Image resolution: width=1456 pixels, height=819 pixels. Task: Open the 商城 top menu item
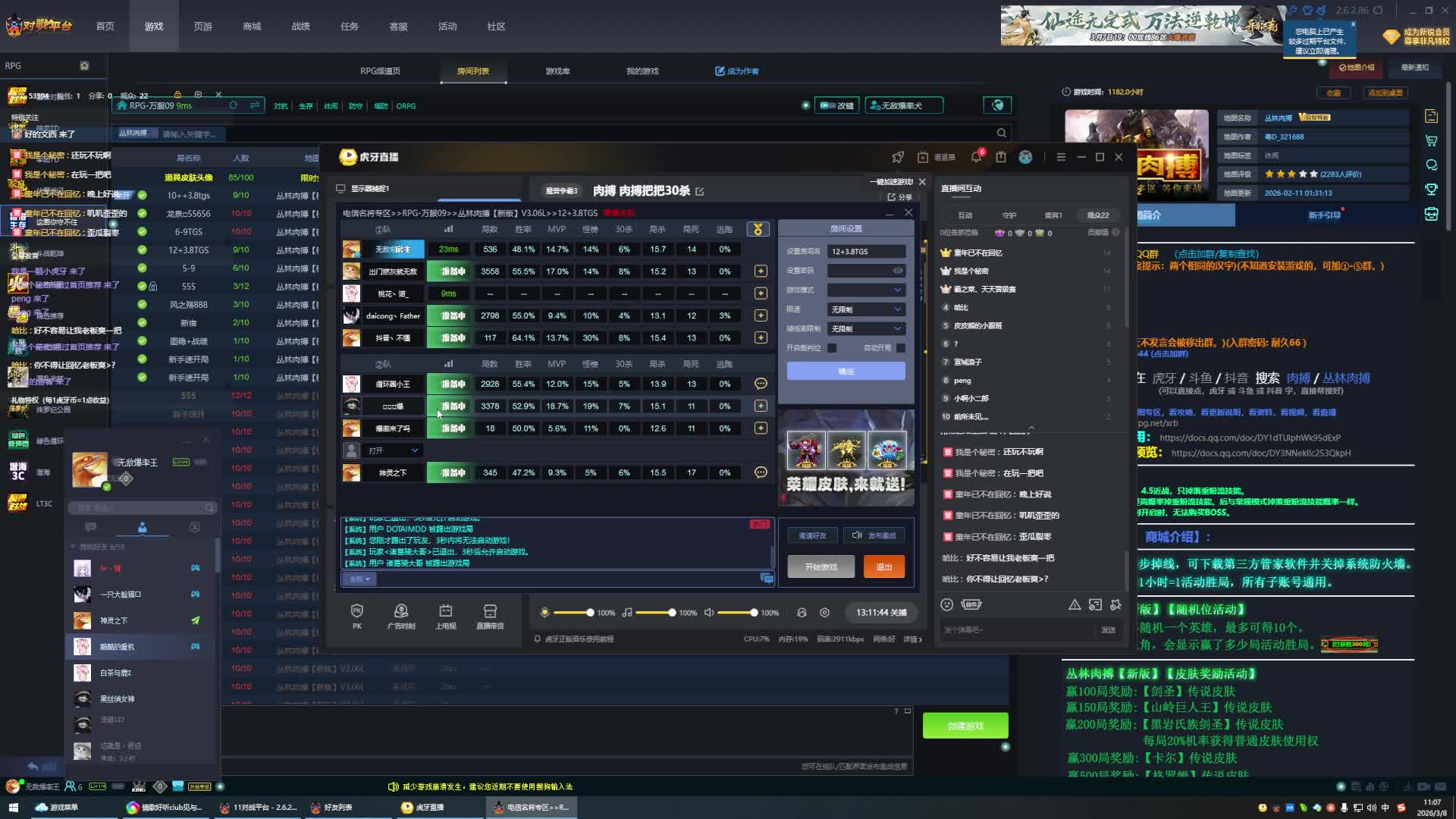(x=252, y=27)
